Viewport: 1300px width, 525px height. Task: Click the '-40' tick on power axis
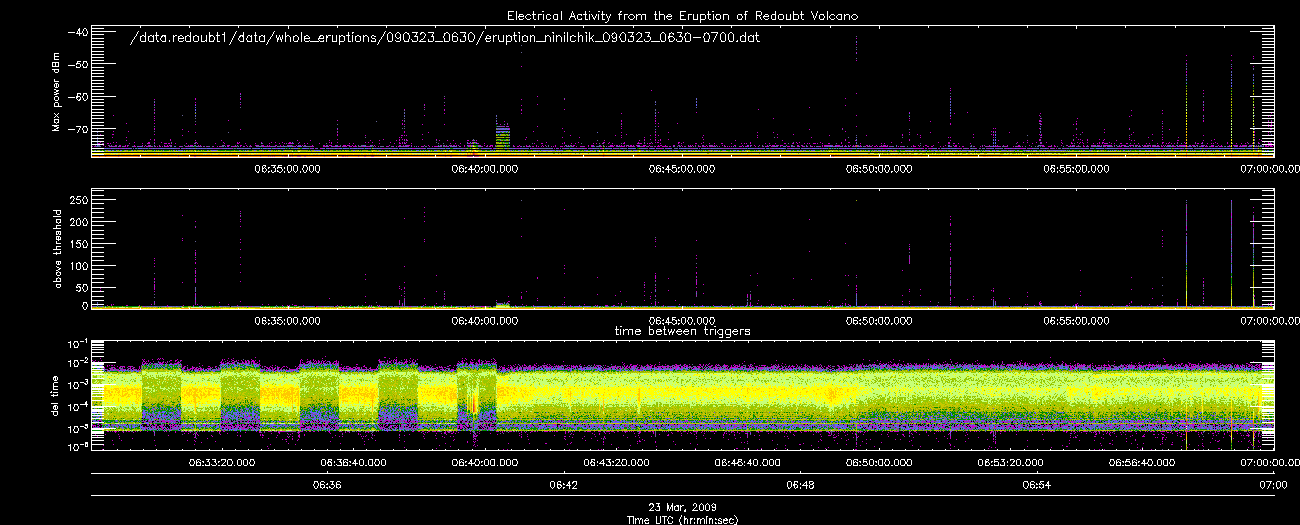[76, 32]
